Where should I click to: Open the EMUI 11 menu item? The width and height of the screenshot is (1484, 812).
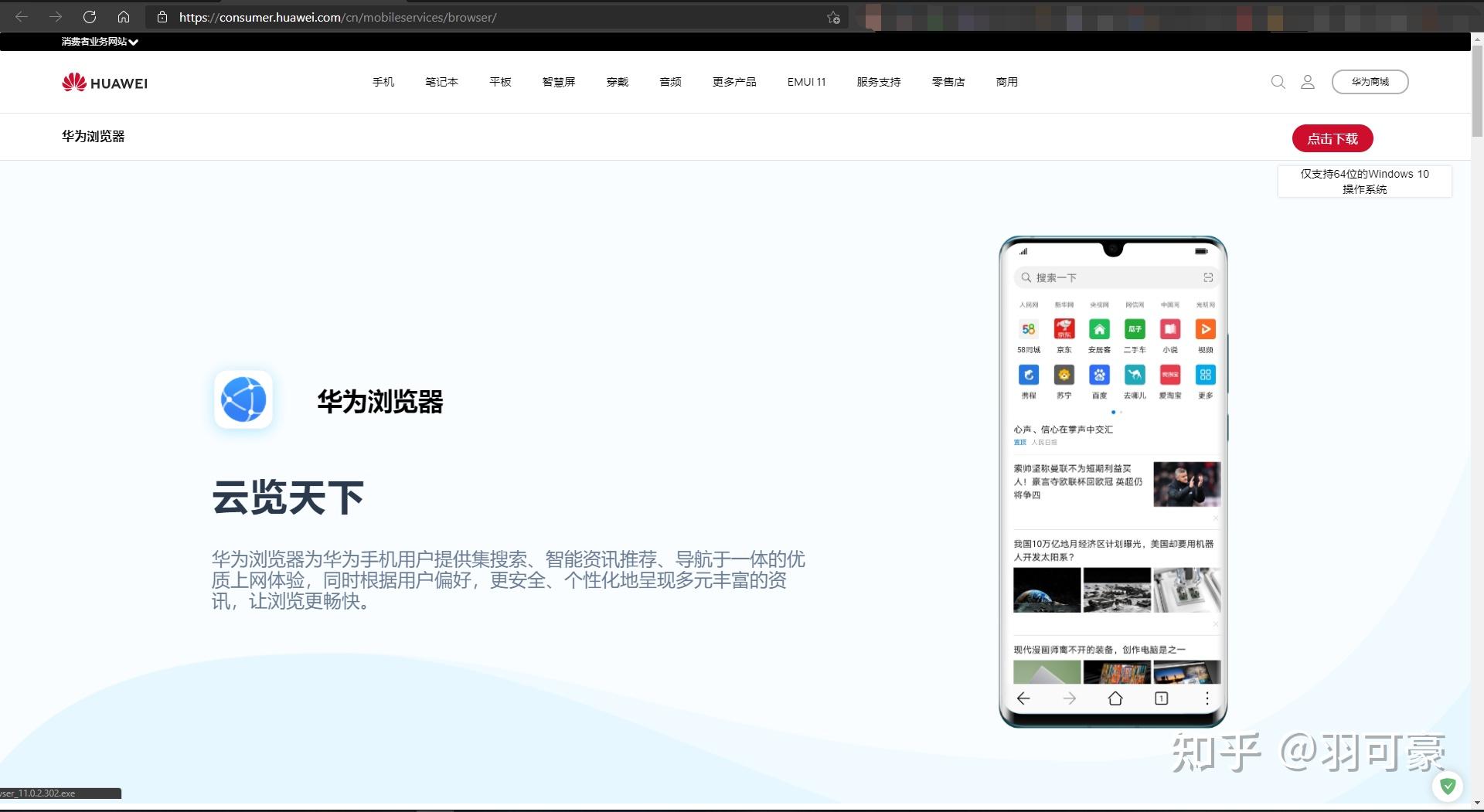(x=806, y=82)
